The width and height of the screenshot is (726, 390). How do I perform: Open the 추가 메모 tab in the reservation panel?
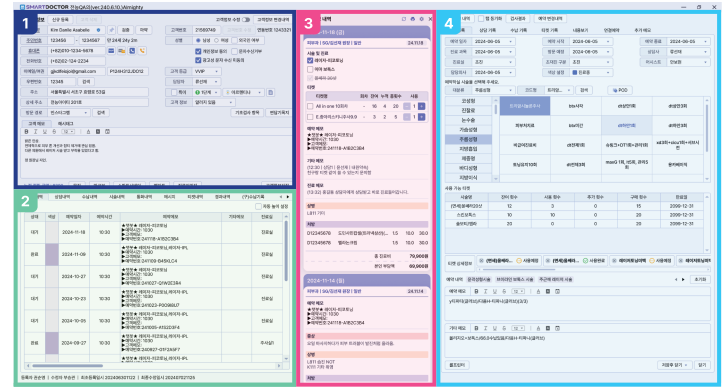[x=642, y=30]
